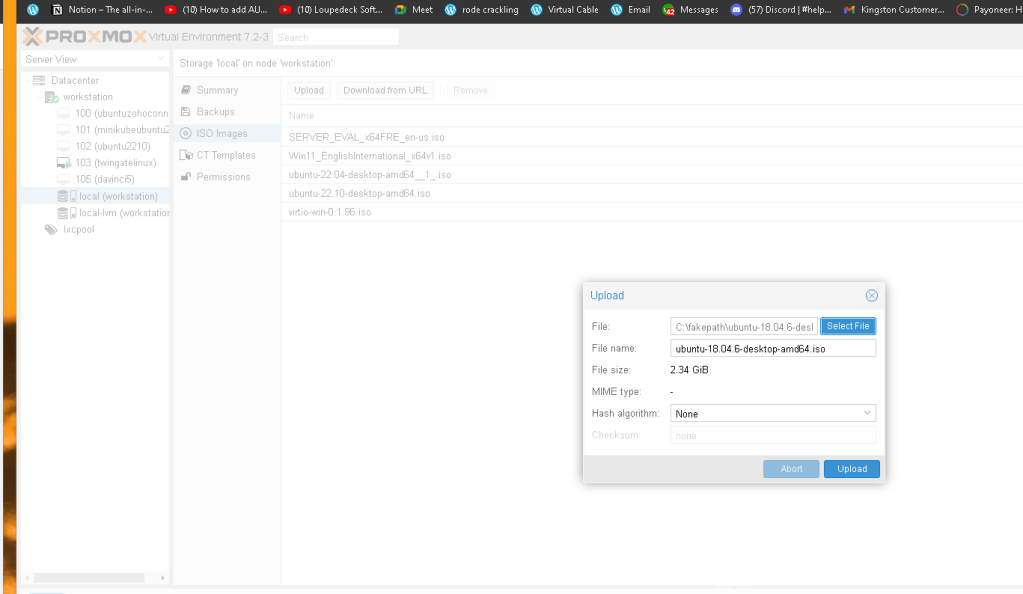
Task: Switch to the rode crackling browser tab
Action: point(481,10)
